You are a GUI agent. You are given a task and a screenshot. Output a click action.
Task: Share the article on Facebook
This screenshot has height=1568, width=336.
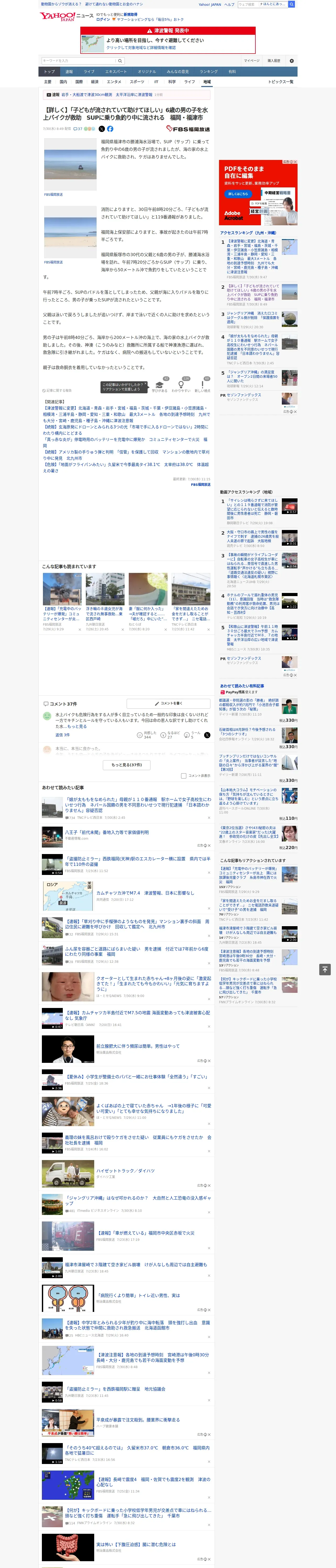(110, 129)
